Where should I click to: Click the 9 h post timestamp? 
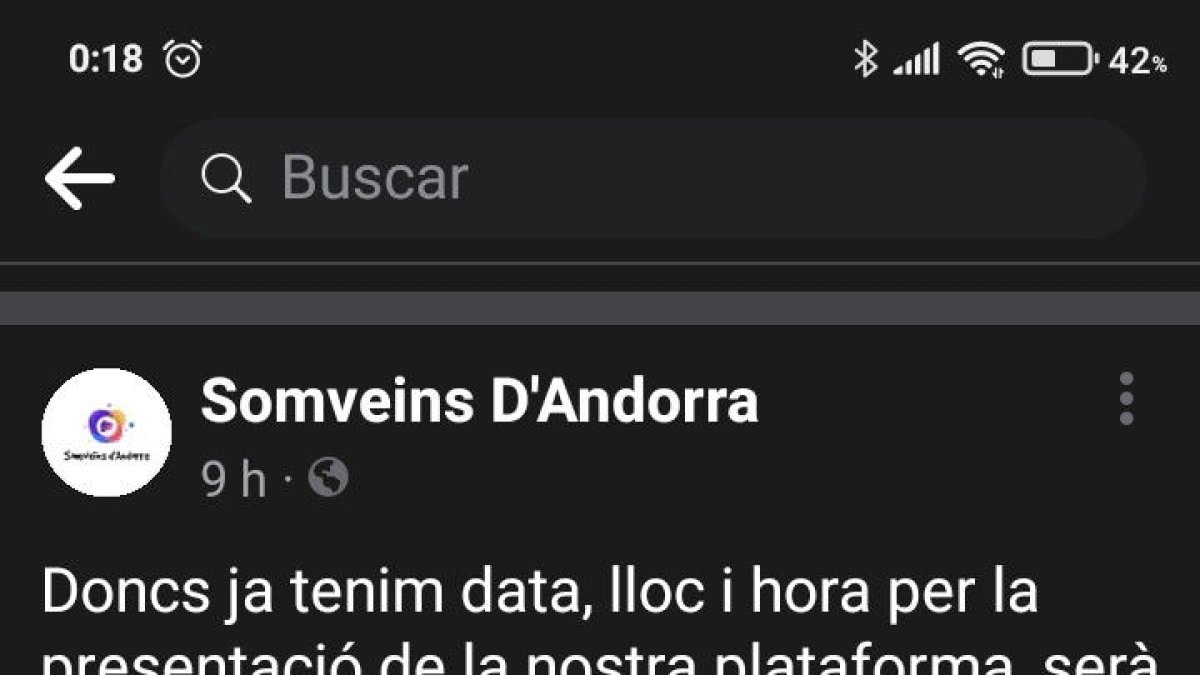point(235,481)
